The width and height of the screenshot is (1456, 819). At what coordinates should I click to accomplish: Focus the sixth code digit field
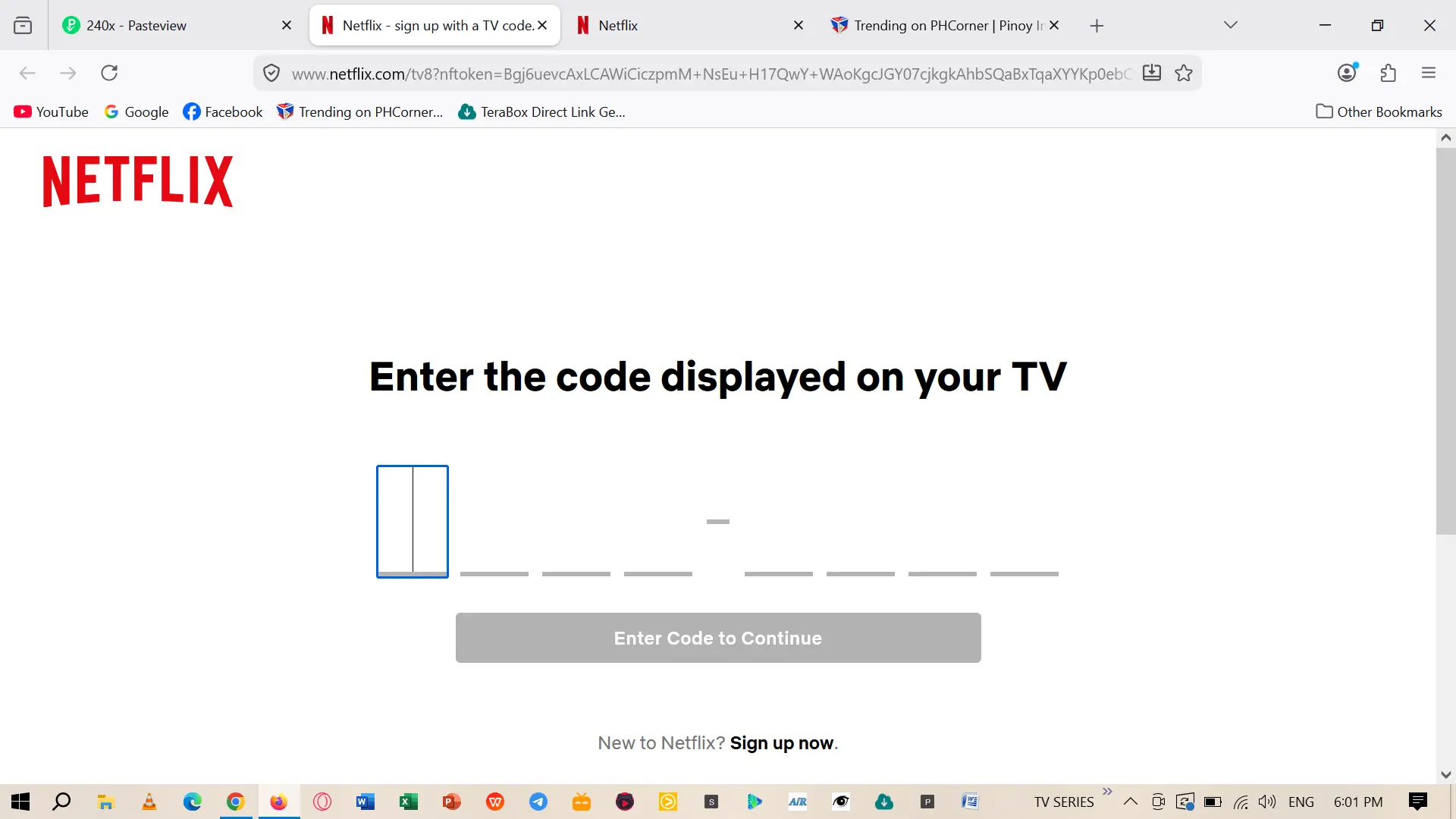(861, 522)
